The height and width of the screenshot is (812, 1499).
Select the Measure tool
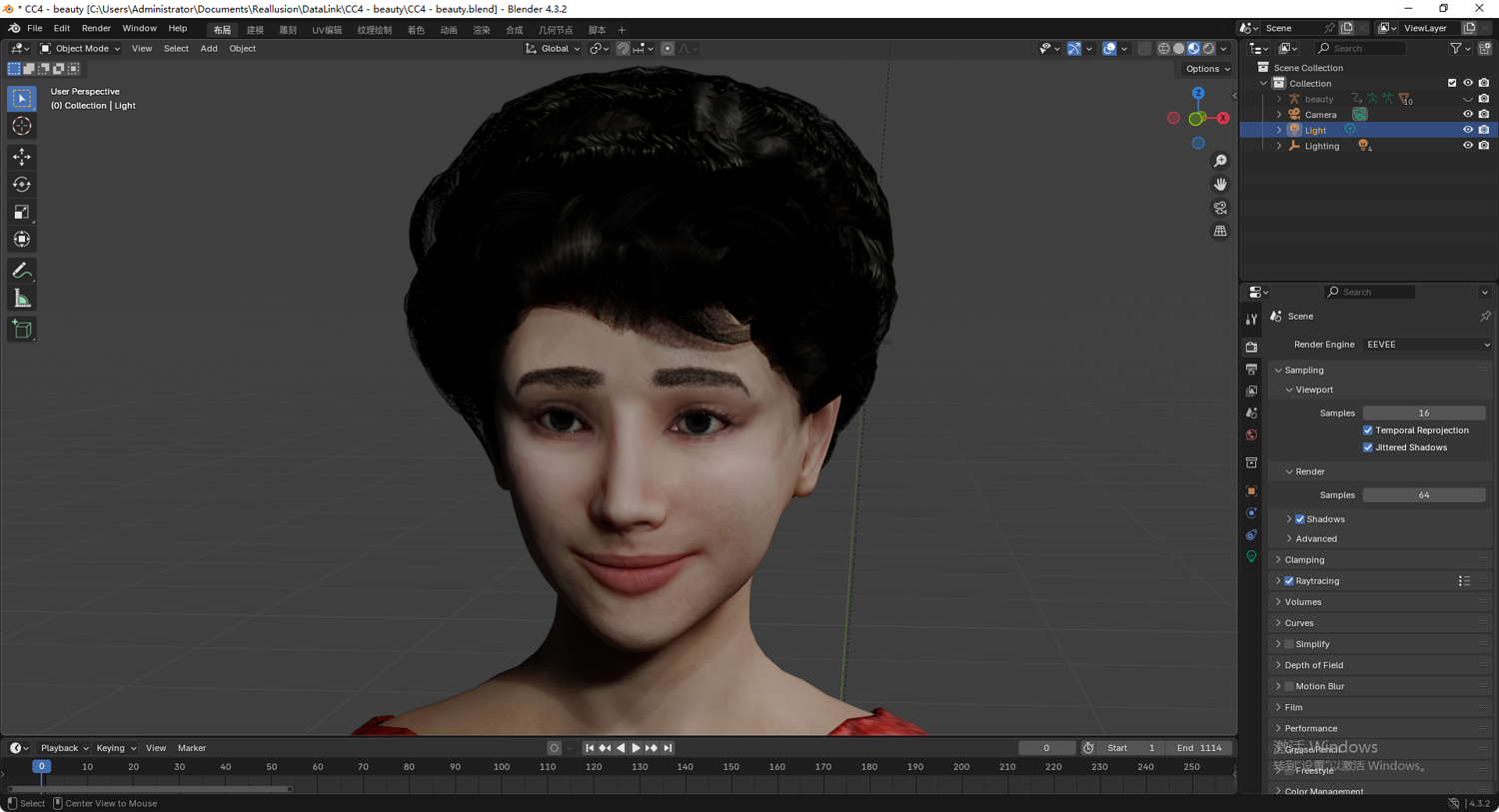click(22, 299)
